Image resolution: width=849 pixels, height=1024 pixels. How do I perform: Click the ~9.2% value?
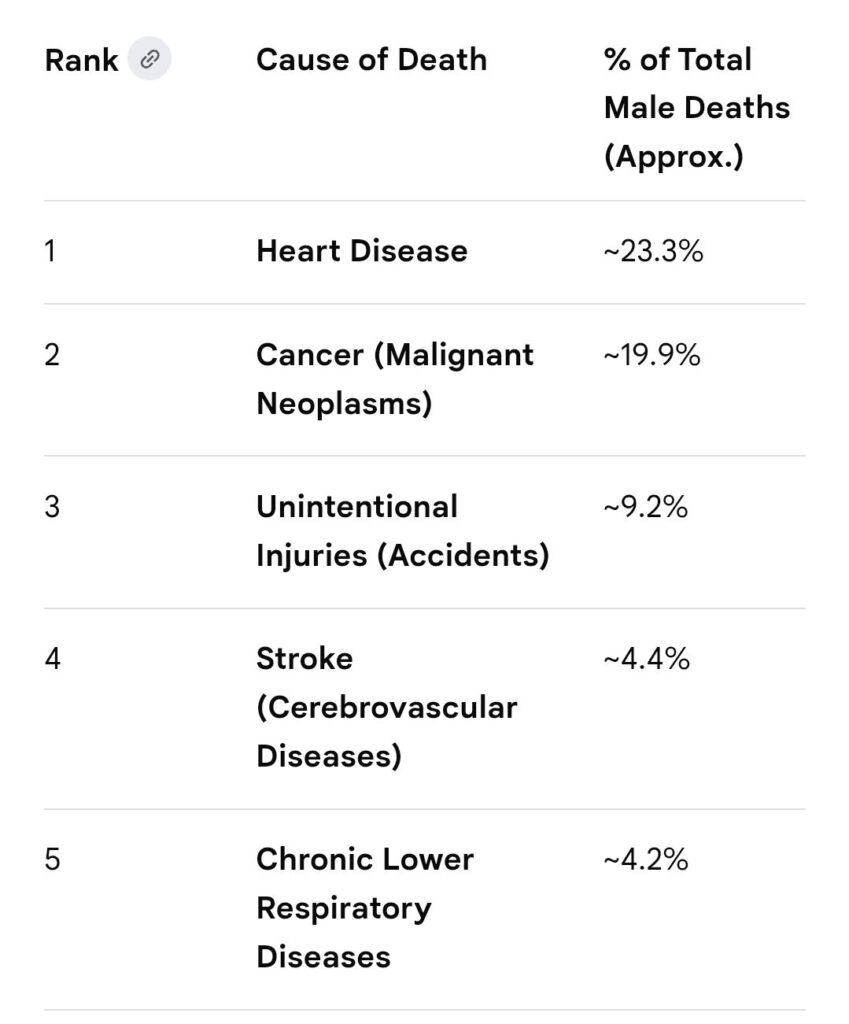click(645, 507)
